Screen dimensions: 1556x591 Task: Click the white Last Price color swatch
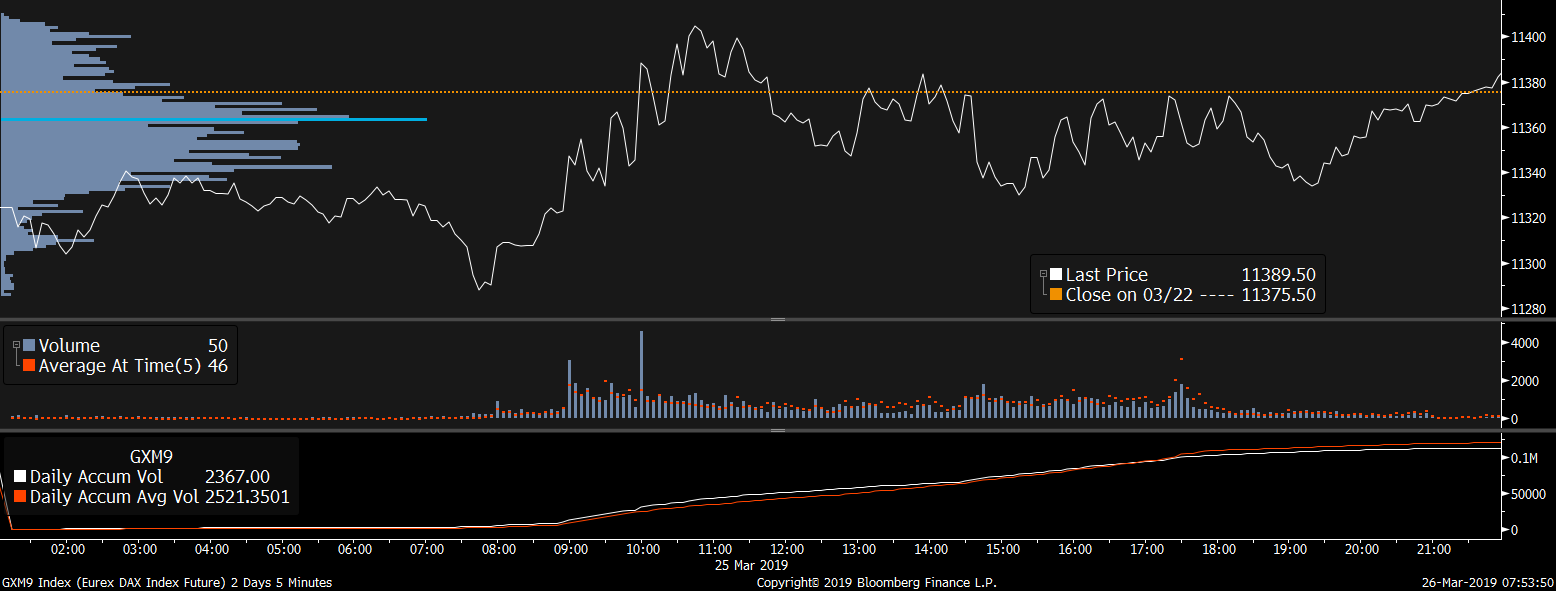[1056, 275]
